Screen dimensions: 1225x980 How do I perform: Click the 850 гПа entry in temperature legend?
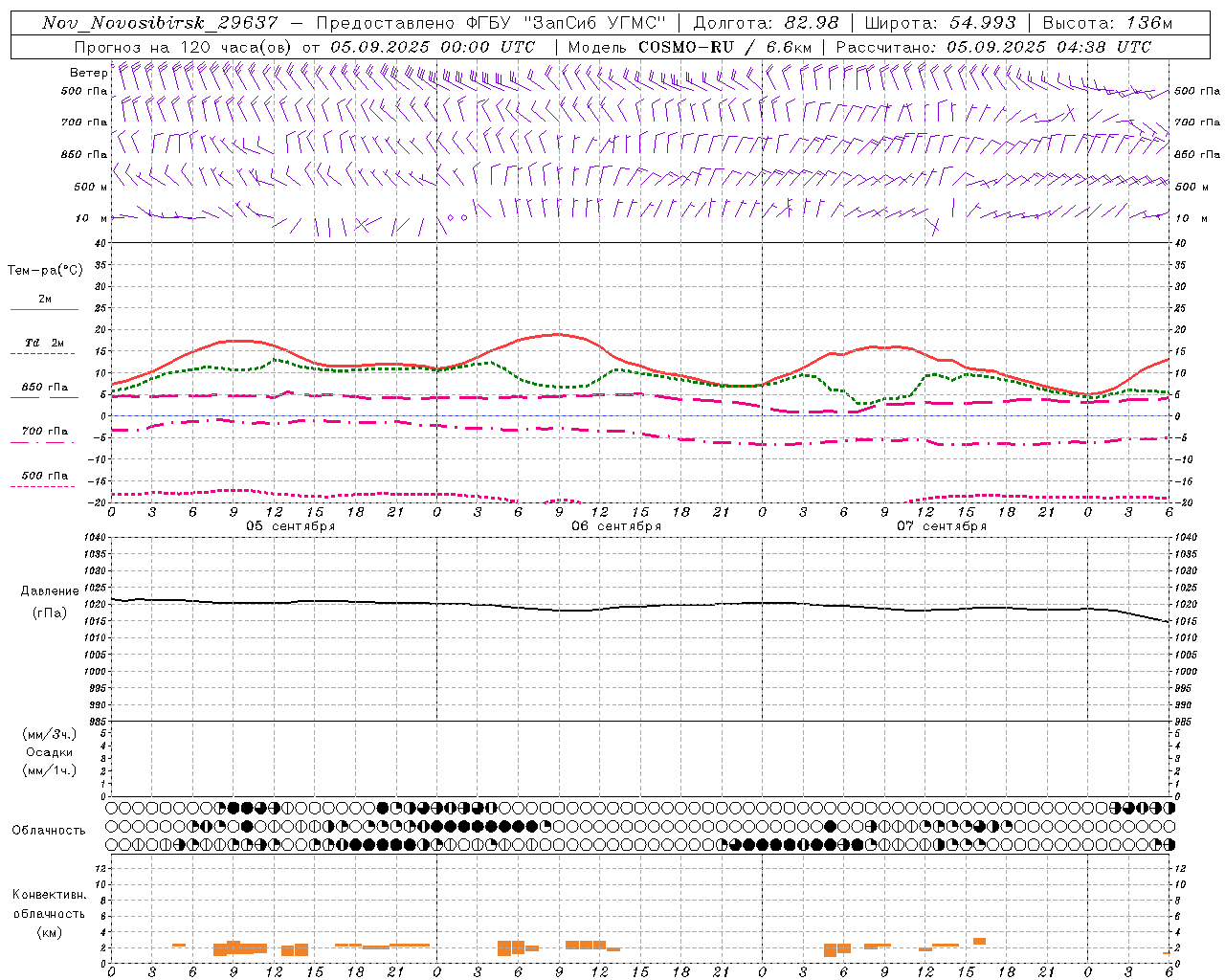tap(44, 388)
